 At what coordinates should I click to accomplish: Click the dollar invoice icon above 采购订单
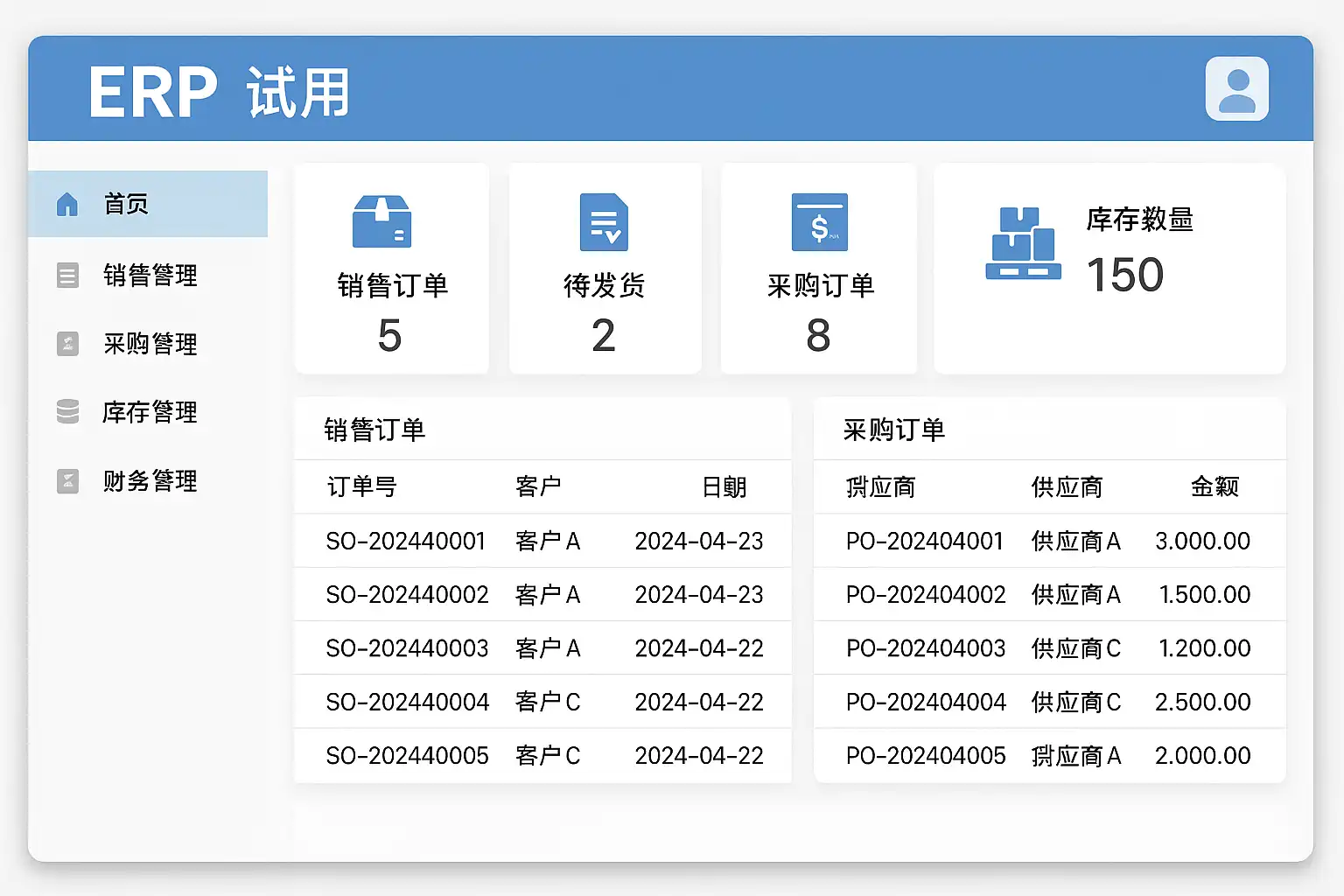coord(819,222)
